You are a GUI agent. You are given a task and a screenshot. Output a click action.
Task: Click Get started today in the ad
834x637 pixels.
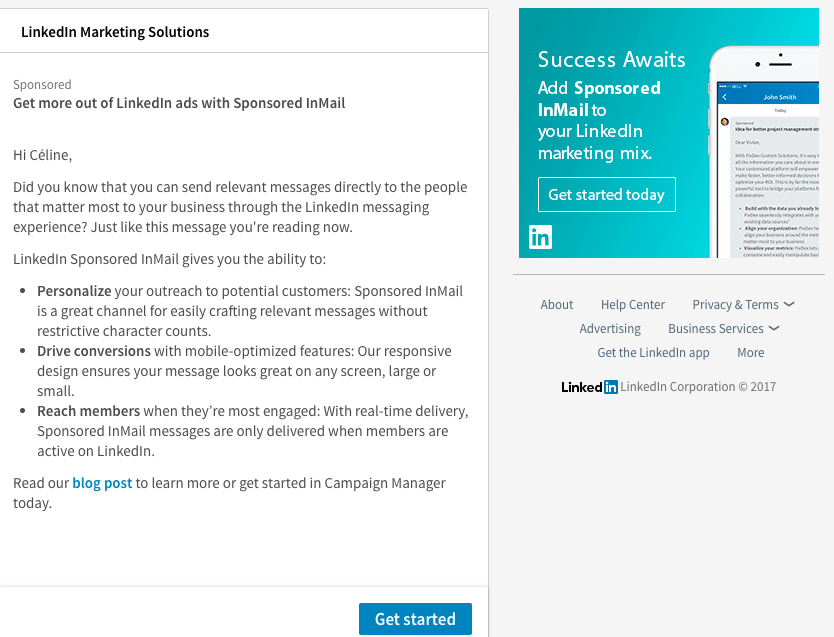coord(606,195)
